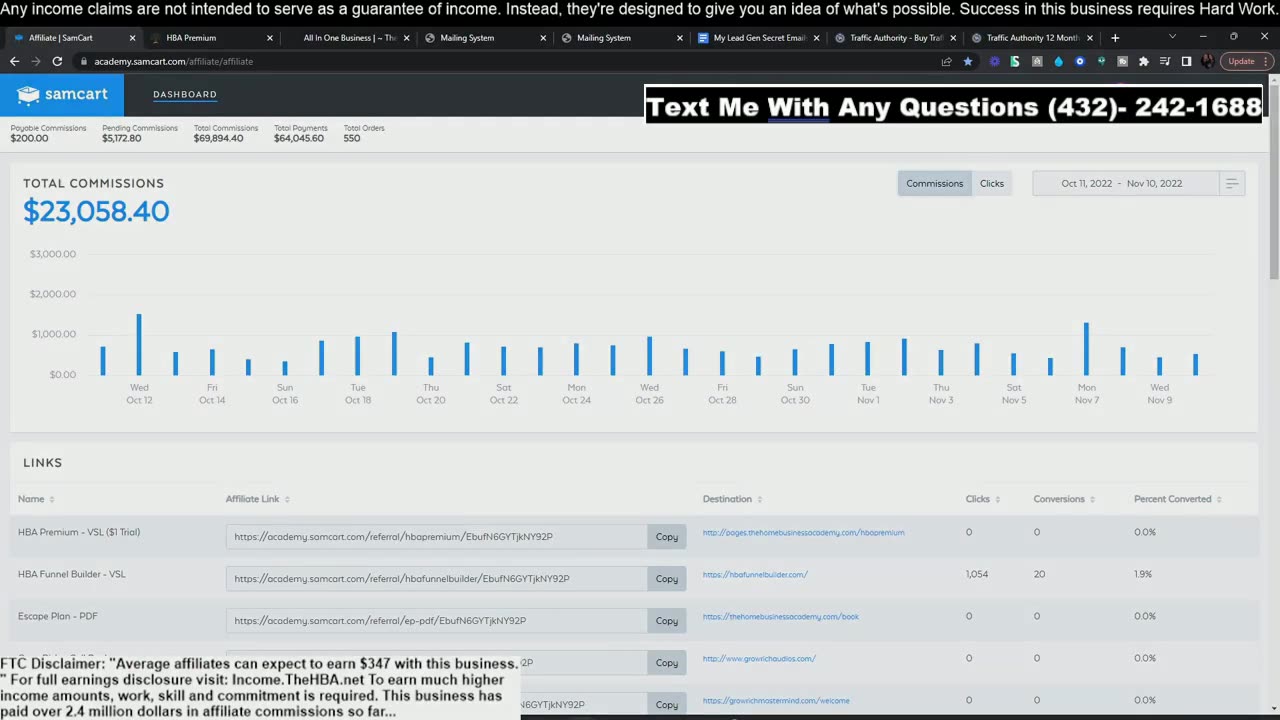
Task: Open the purple gear-shaped extension
Action: pos(994,61)
